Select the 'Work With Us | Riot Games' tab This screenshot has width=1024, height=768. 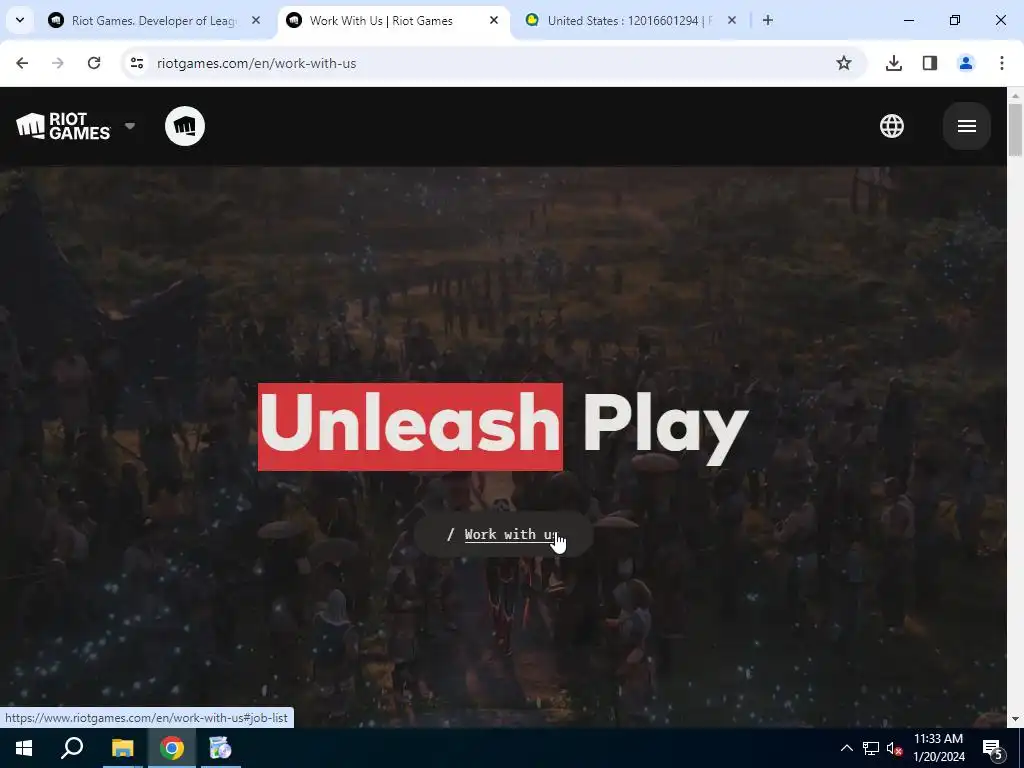[381, 21]
